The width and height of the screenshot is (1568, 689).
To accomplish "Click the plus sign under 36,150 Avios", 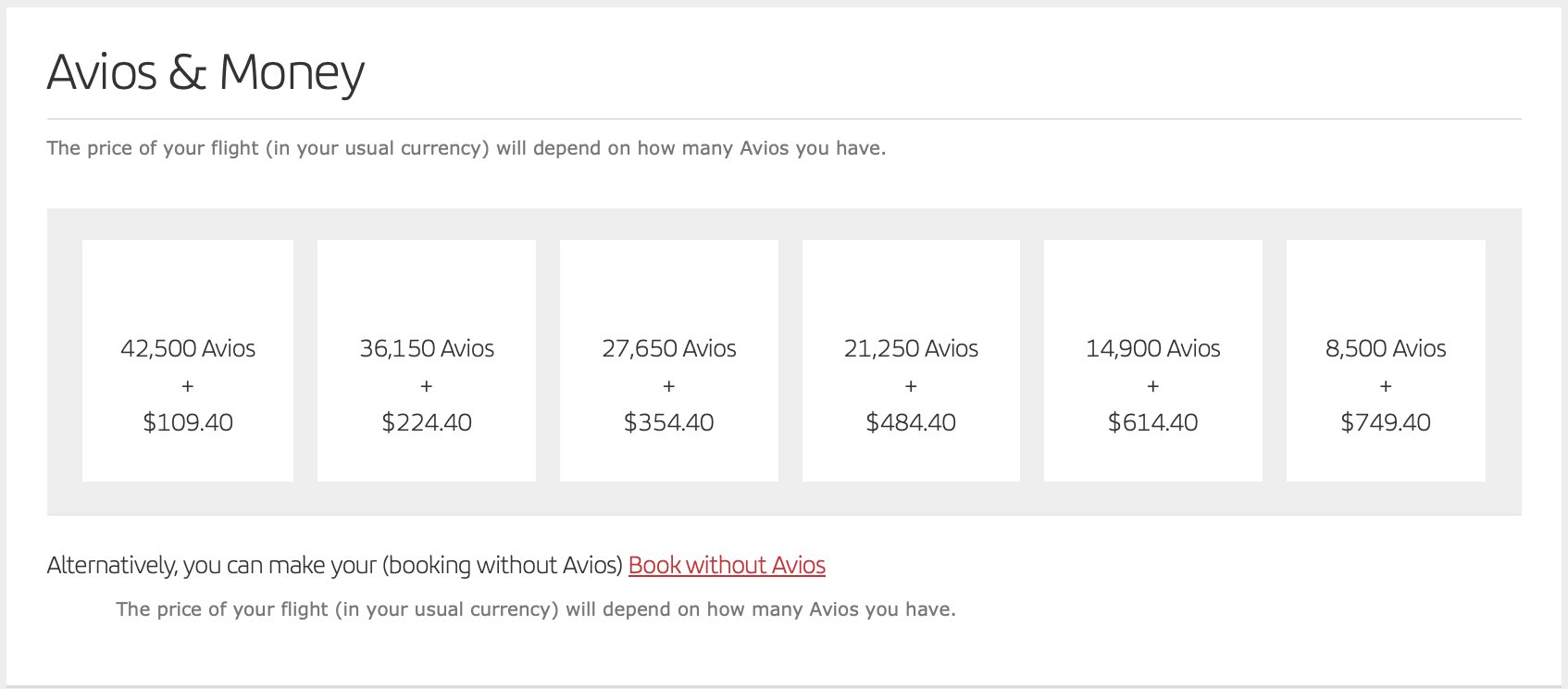I will [427, 385].
